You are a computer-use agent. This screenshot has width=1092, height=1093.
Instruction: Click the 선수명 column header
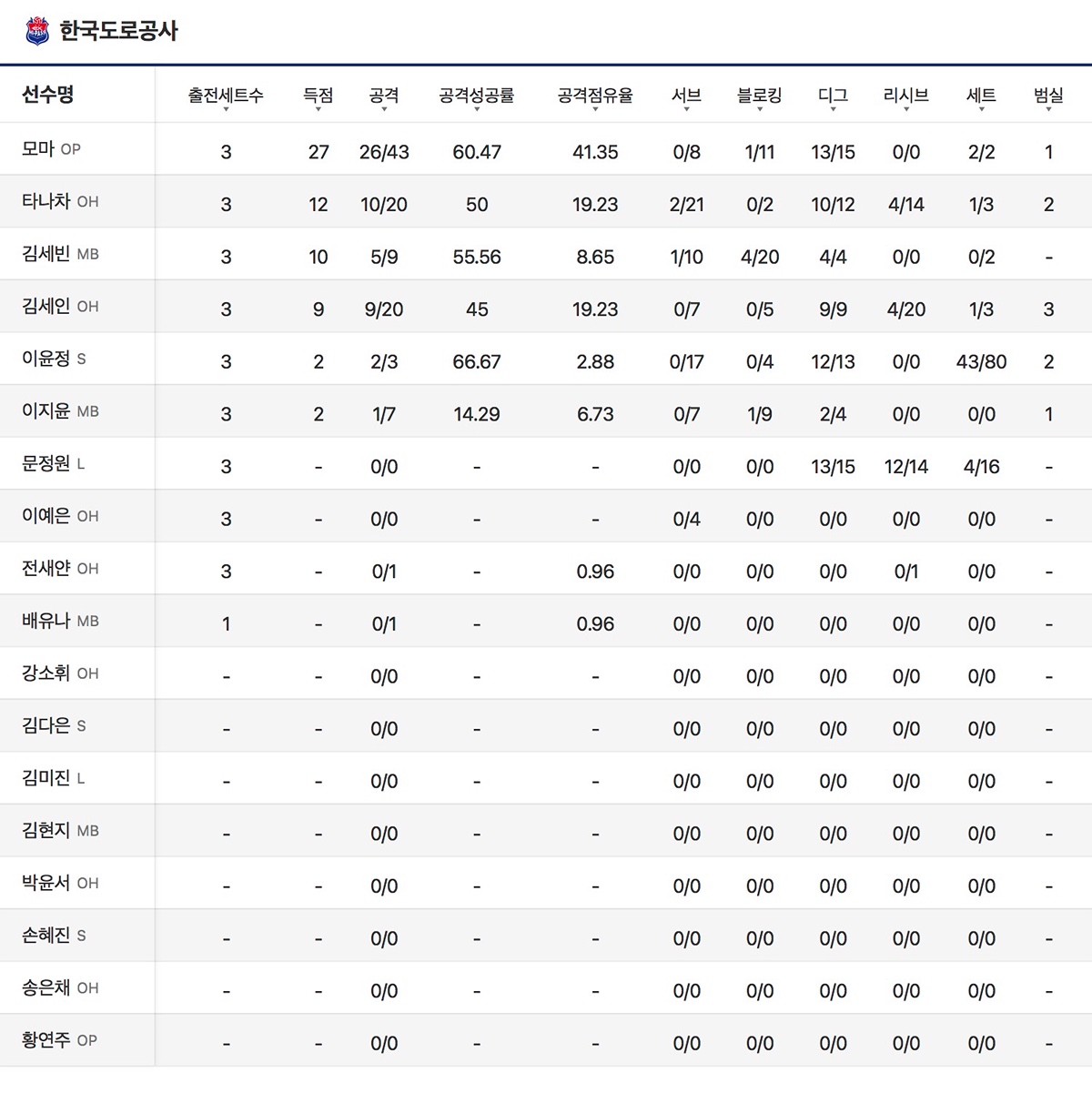coord(48,95)
